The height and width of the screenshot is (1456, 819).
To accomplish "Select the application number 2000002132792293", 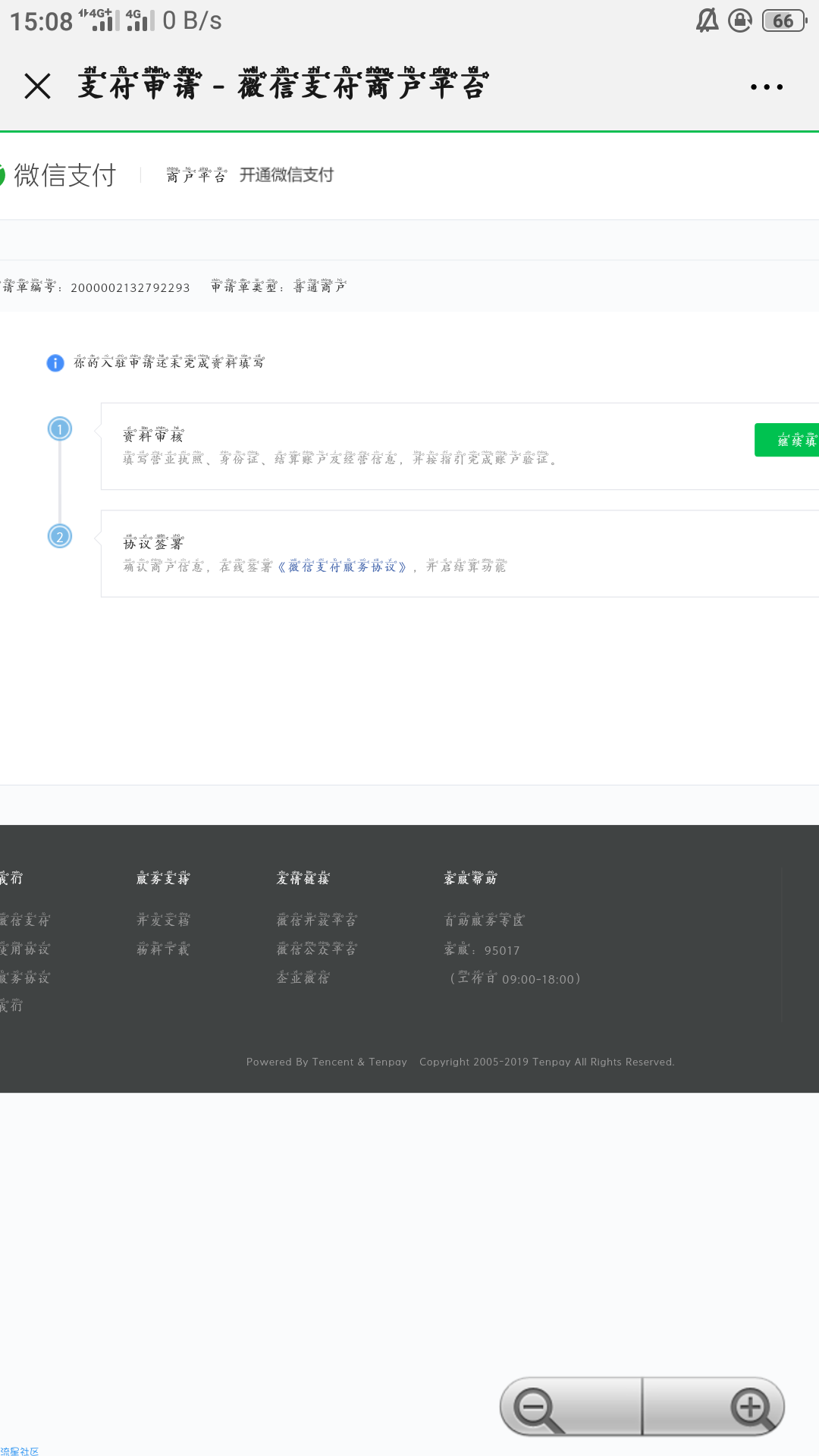I will (130, 287).
